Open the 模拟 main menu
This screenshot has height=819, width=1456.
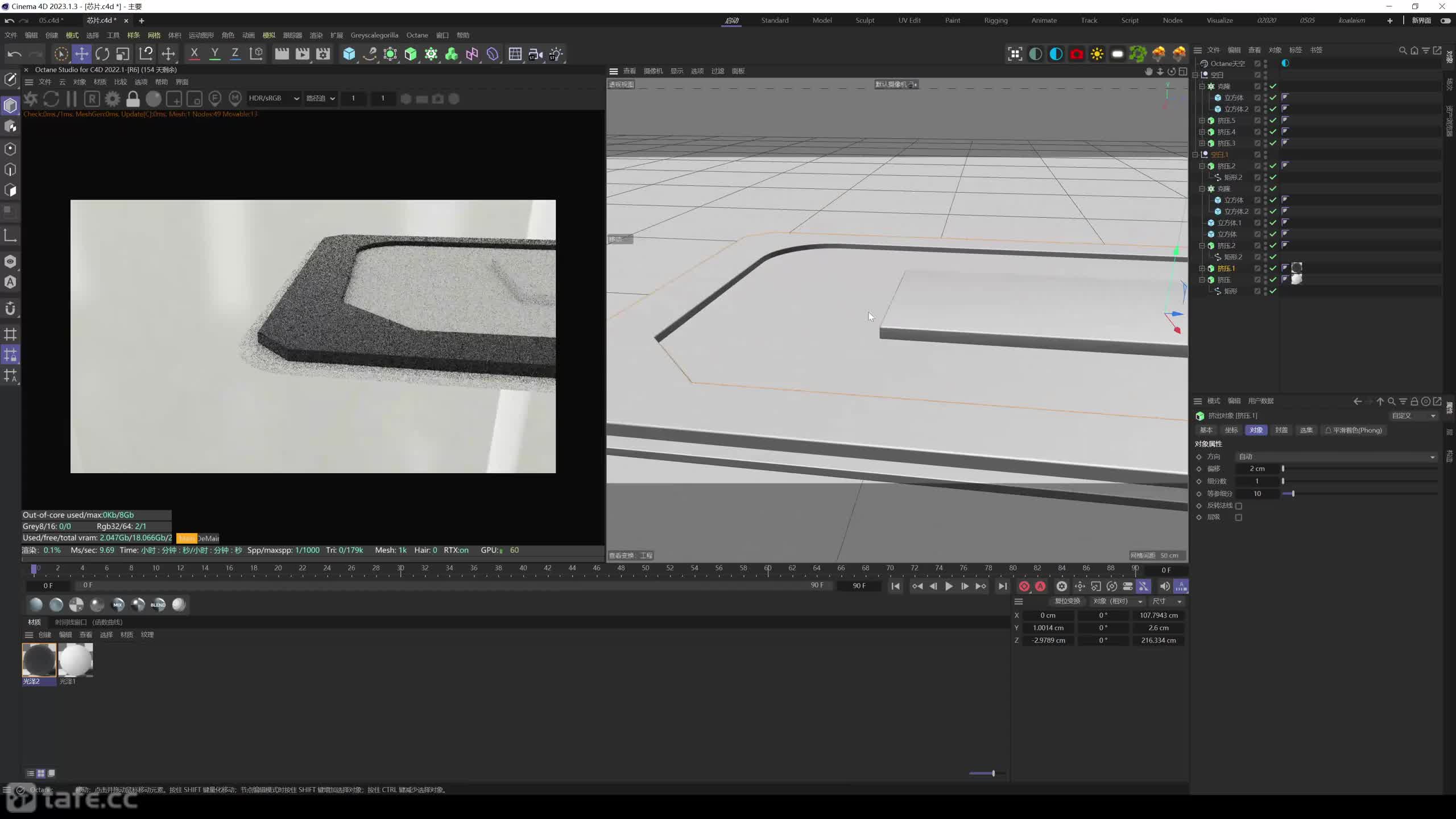(268, 35)
